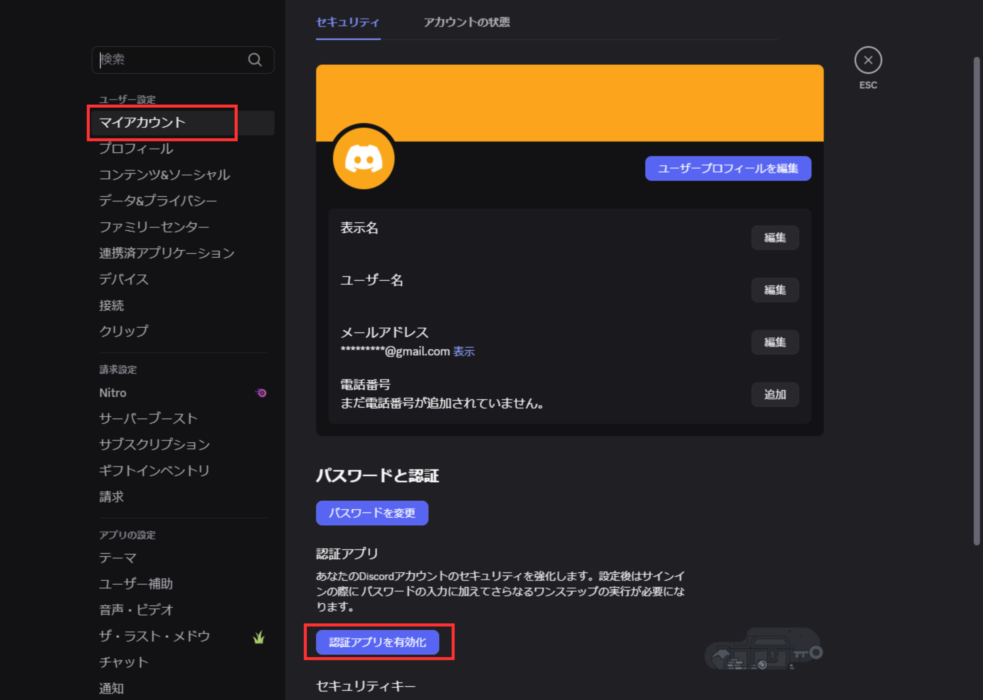
Task: Open ユーザー補助 settings
Action: pos(136,584)
